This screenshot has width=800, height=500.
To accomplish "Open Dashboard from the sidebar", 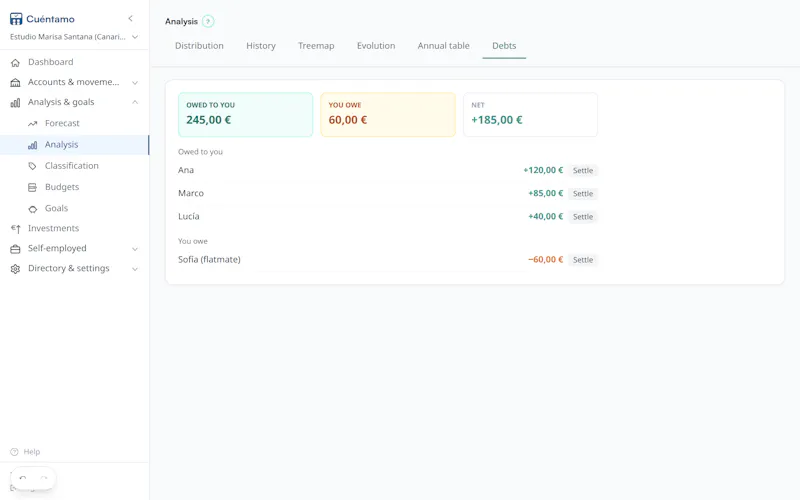I will [51, 62].
